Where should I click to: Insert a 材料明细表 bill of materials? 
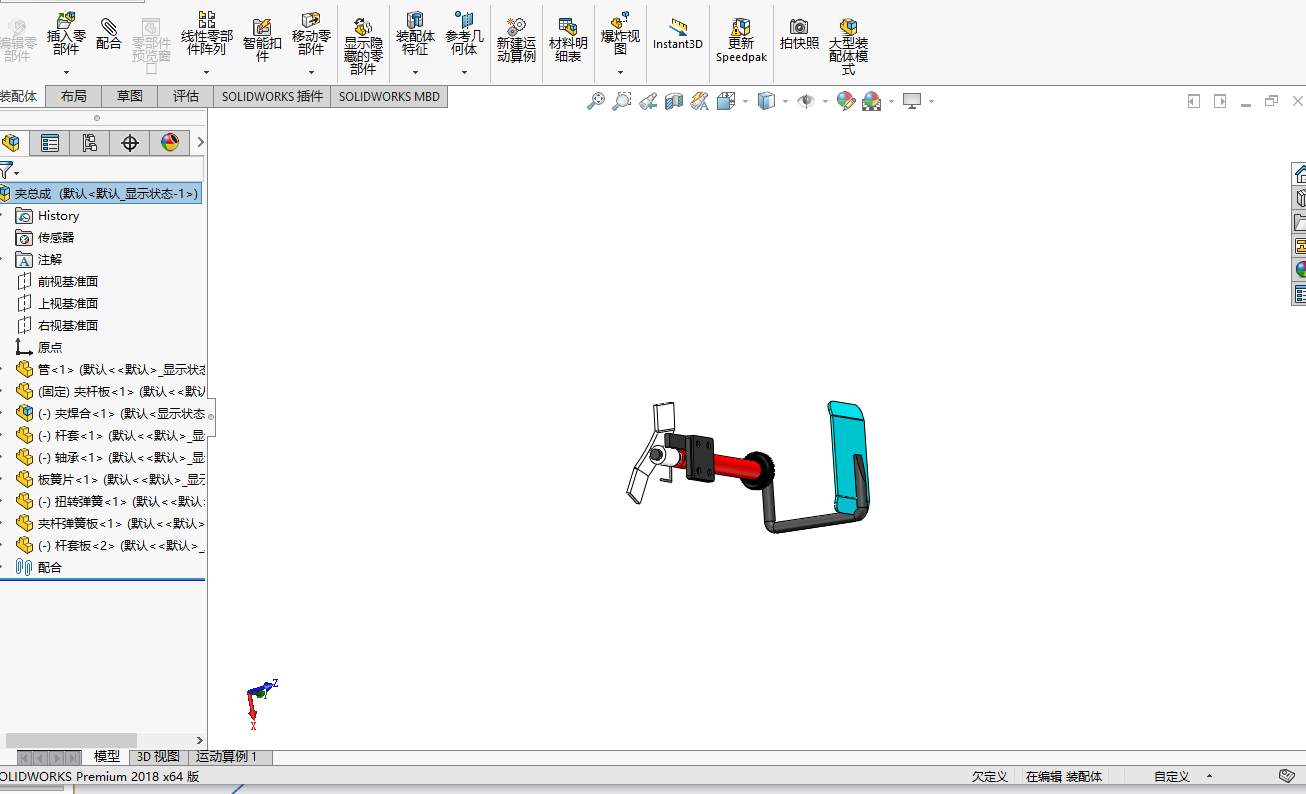(x=568, y=39)
